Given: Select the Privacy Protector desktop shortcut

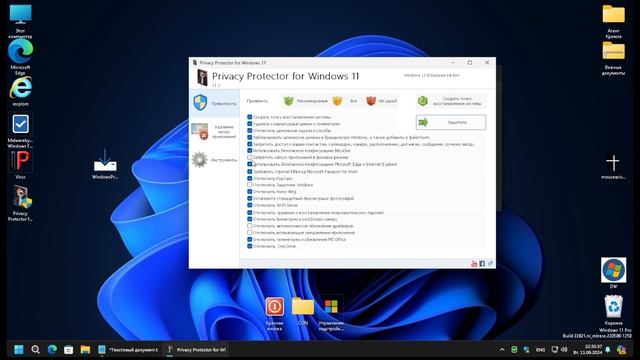Looking at the screenshot, I should pyautogui.click(x=20, y=203).
